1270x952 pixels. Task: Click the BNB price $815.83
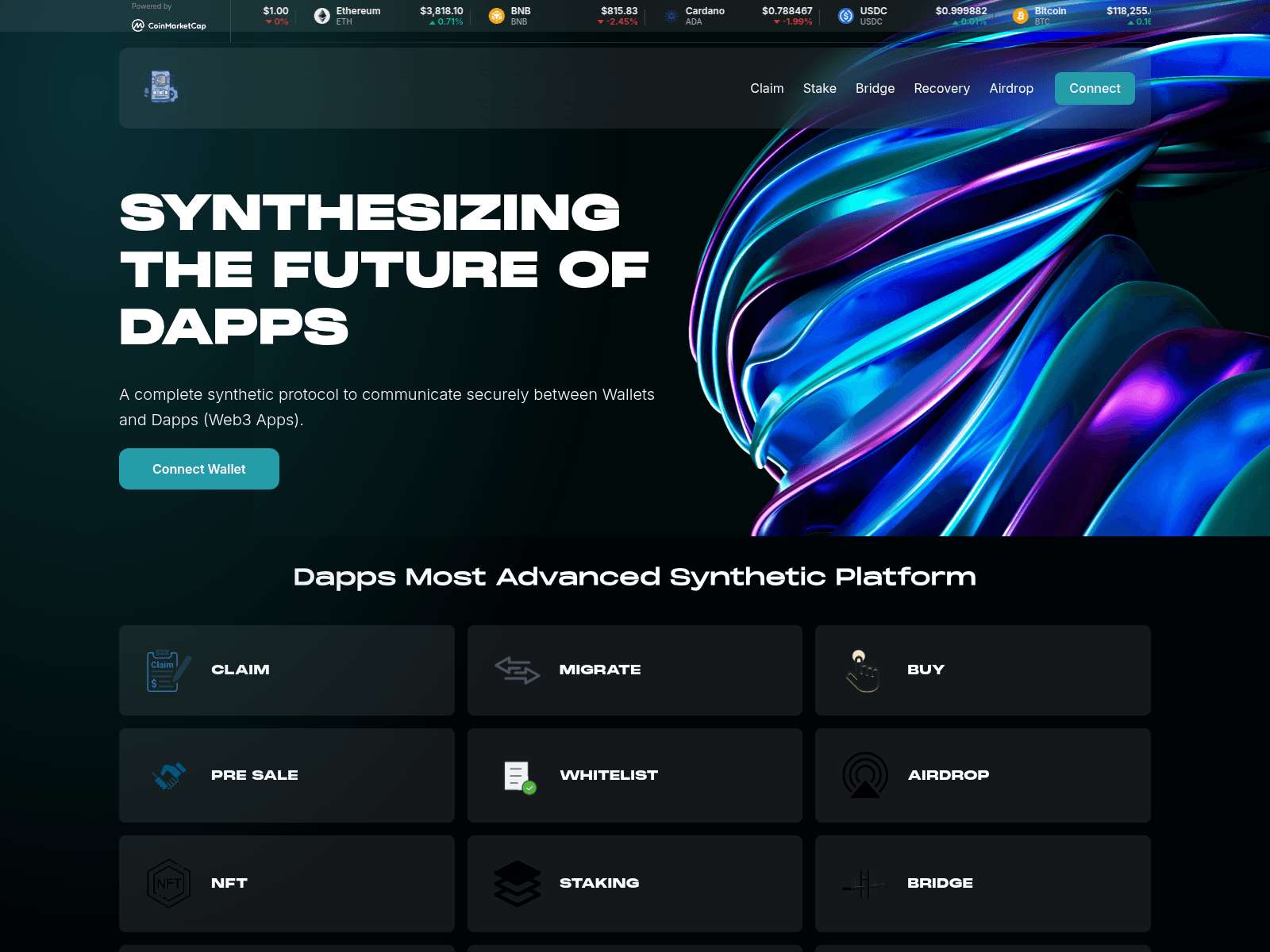619,11
